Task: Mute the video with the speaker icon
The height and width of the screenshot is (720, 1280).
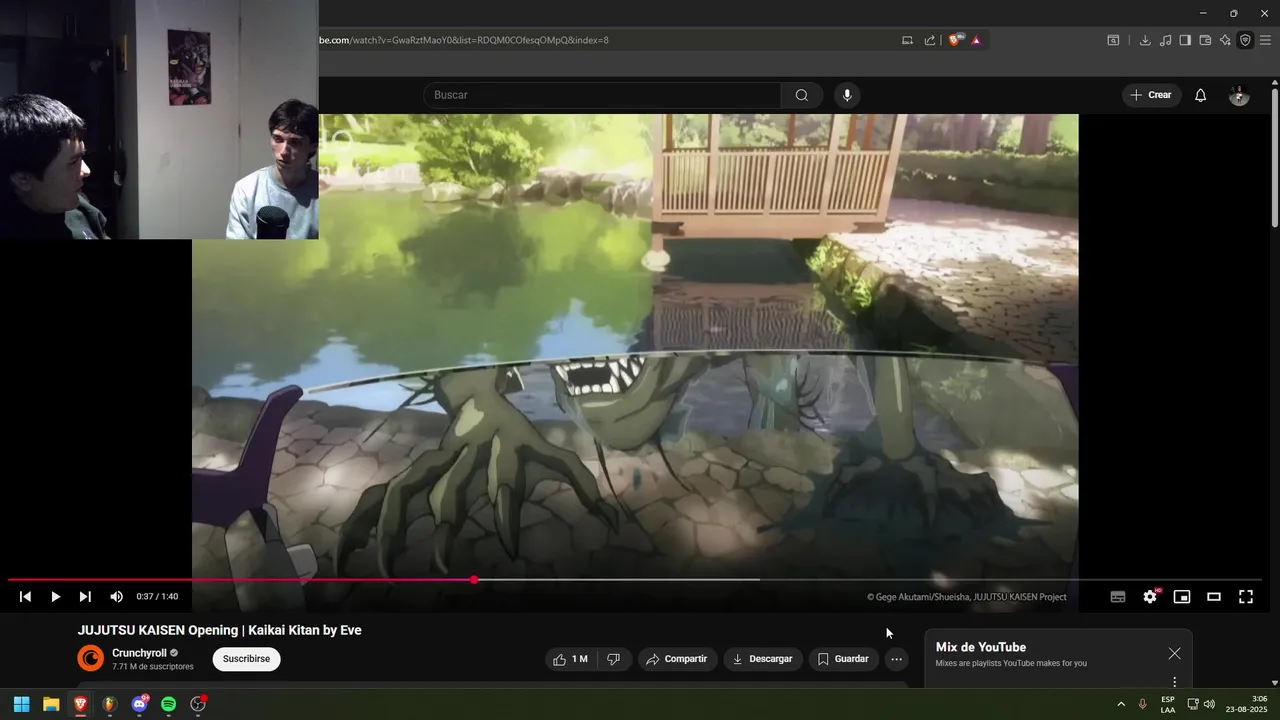Action: point(116,597)
